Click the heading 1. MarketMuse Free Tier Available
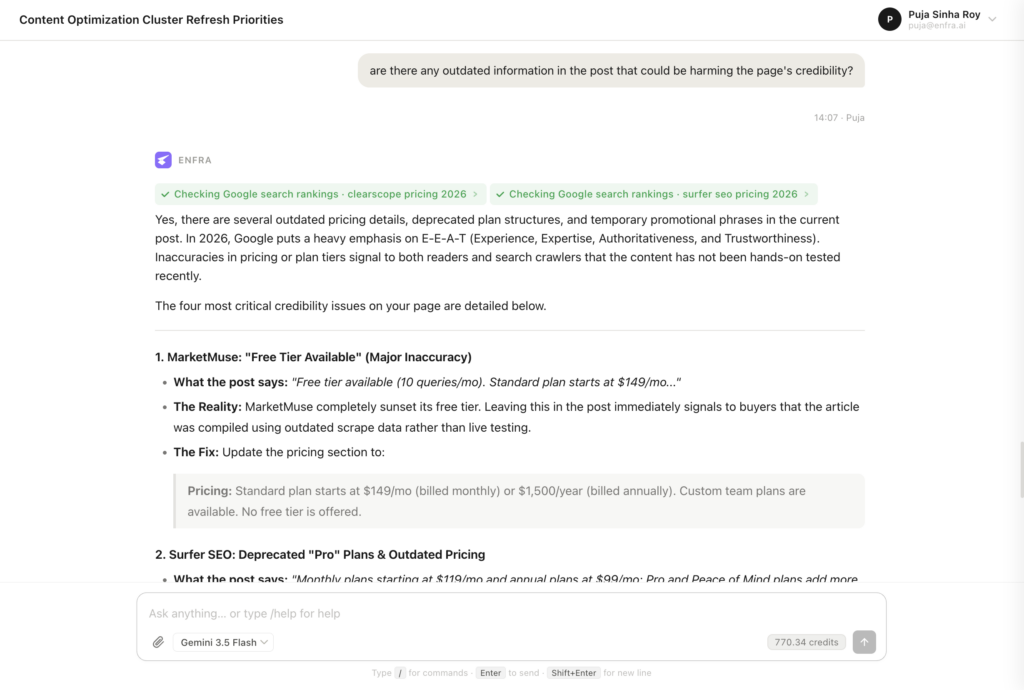 (x=313, y=357)
